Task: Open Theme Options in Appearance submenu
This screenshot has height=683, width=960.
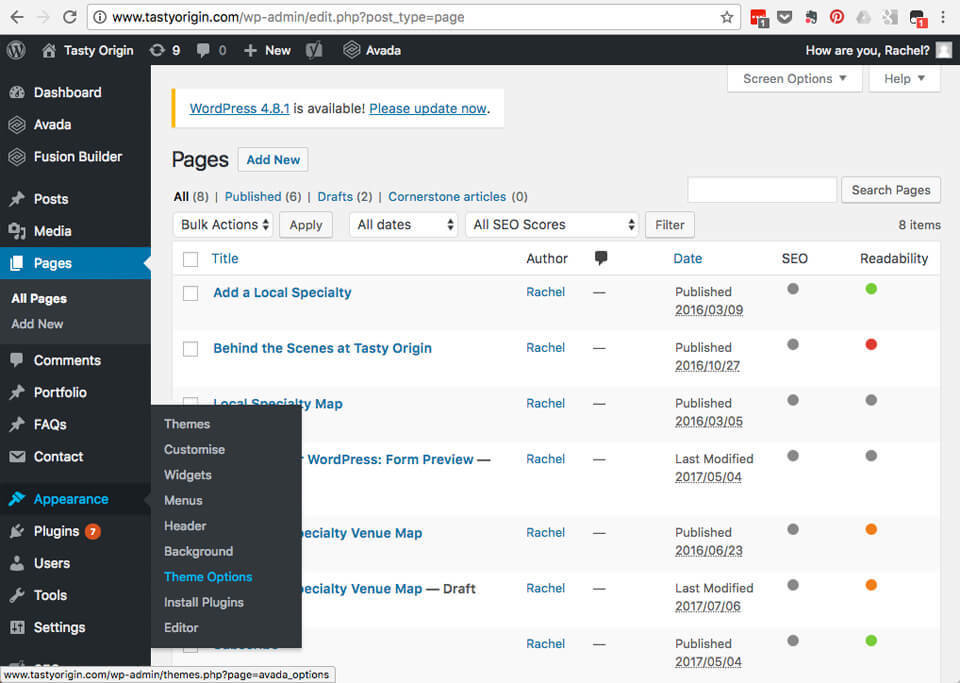Action: [208, 577]
